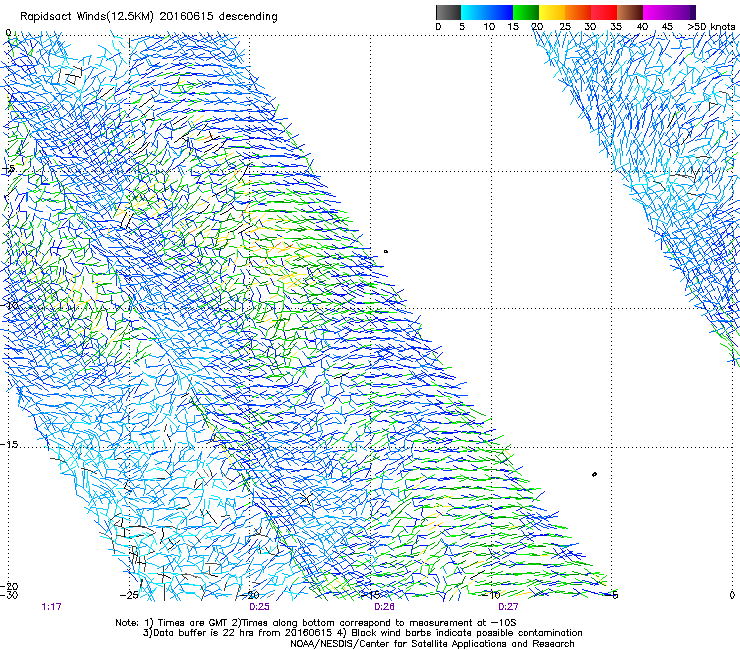Pick the yellow 20-25 knots legend segment
740x650 pixels.
(552, 12)
